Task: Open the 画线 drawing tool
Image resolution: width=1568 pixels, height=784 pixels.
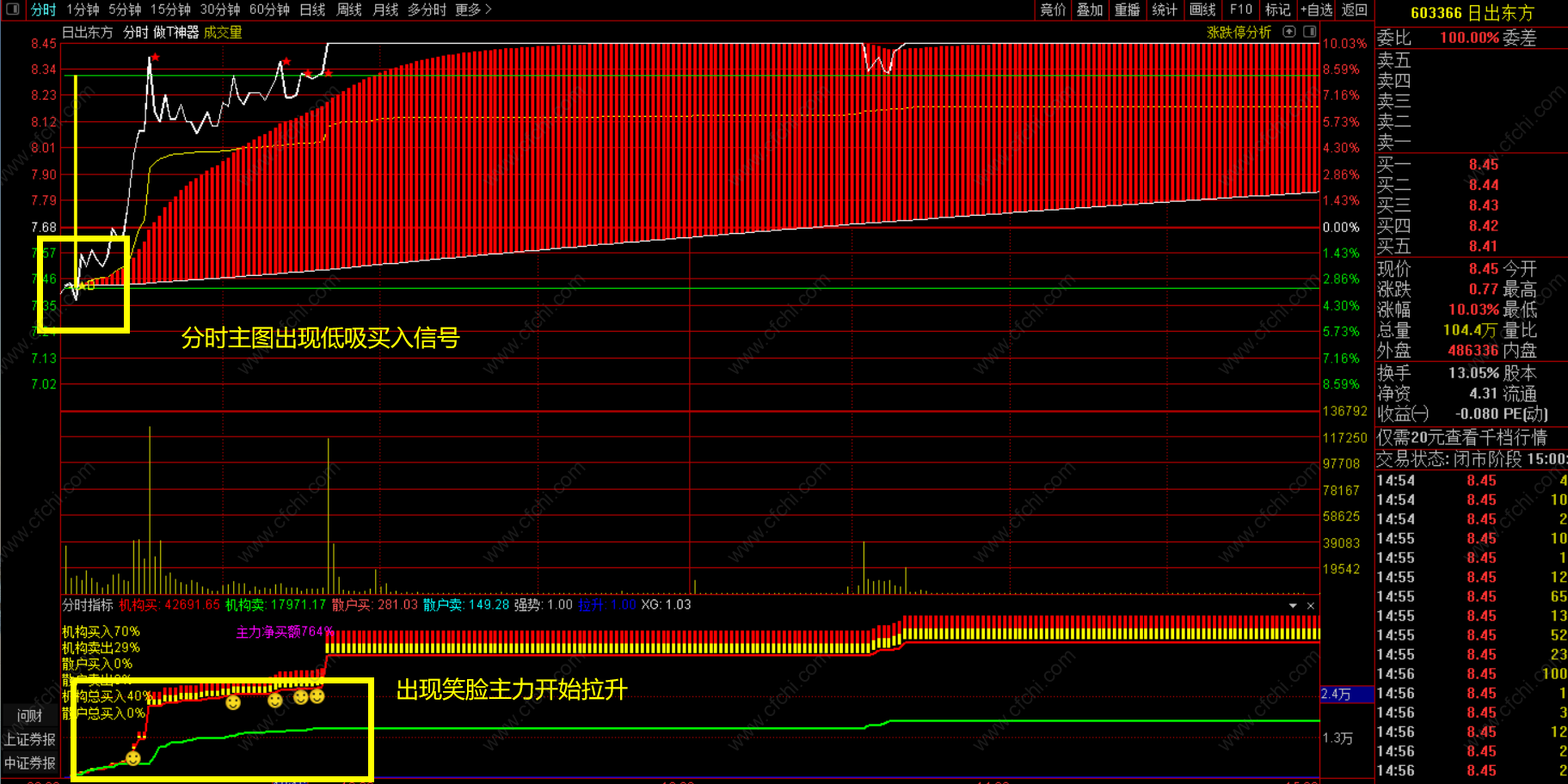Action: 1202,9
